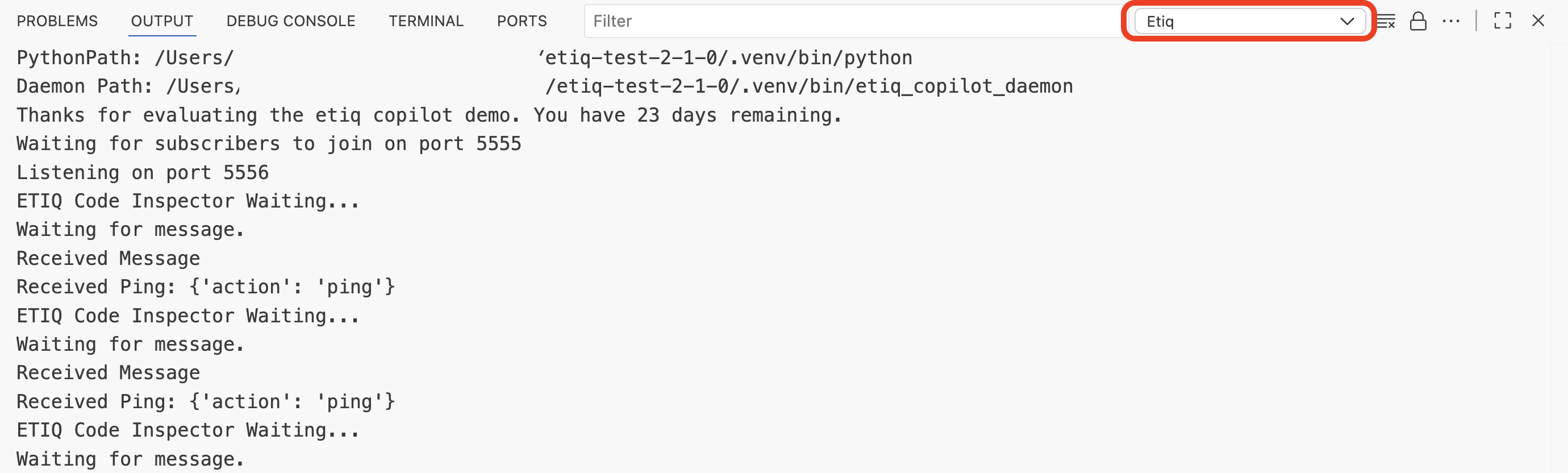The image size is (1568, 473).
Task: Switch to the TERMINAL tab
Action: point(426,21)
